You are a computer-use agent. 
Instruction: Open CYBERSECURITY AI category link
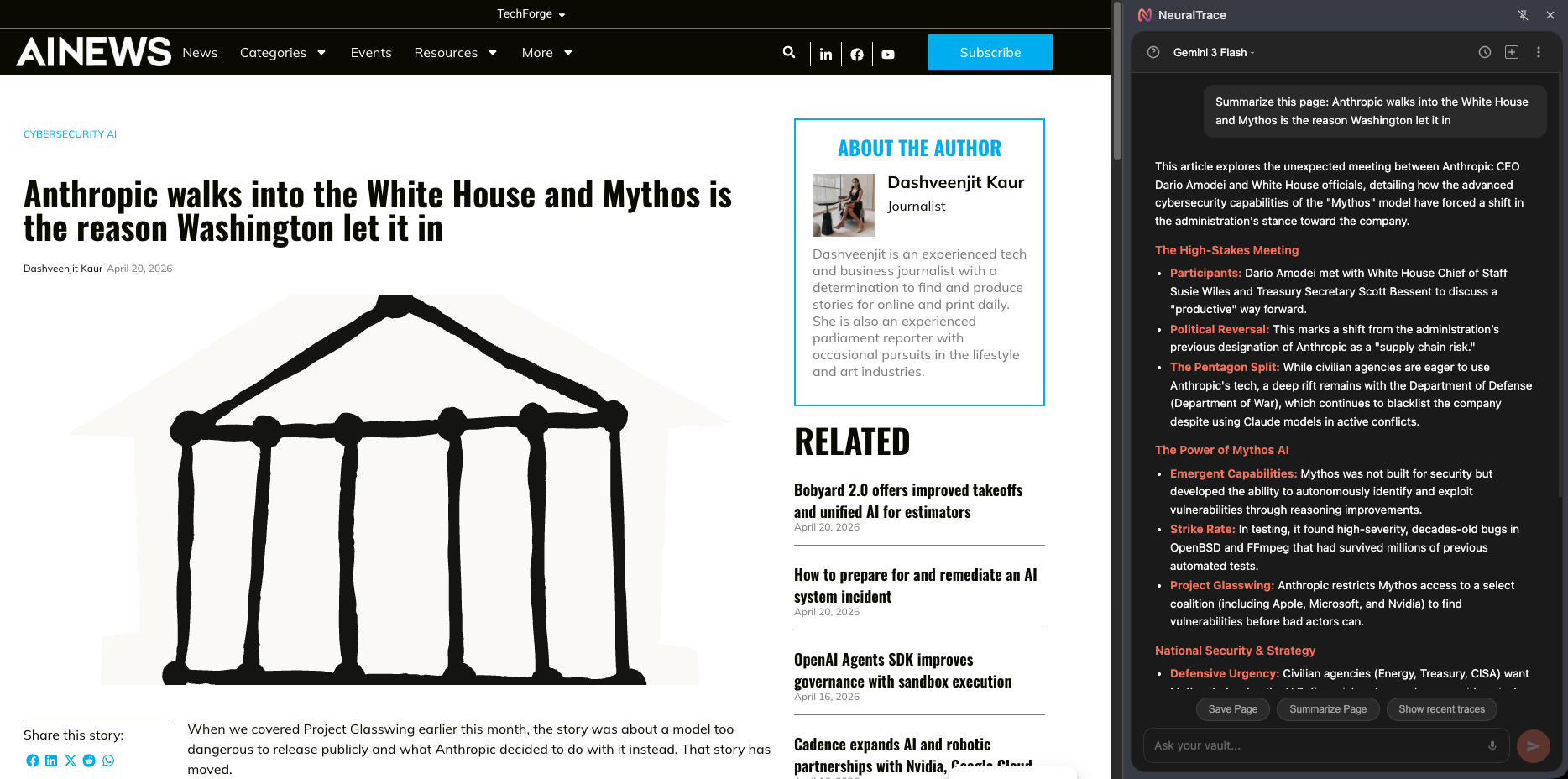point(70,134)
